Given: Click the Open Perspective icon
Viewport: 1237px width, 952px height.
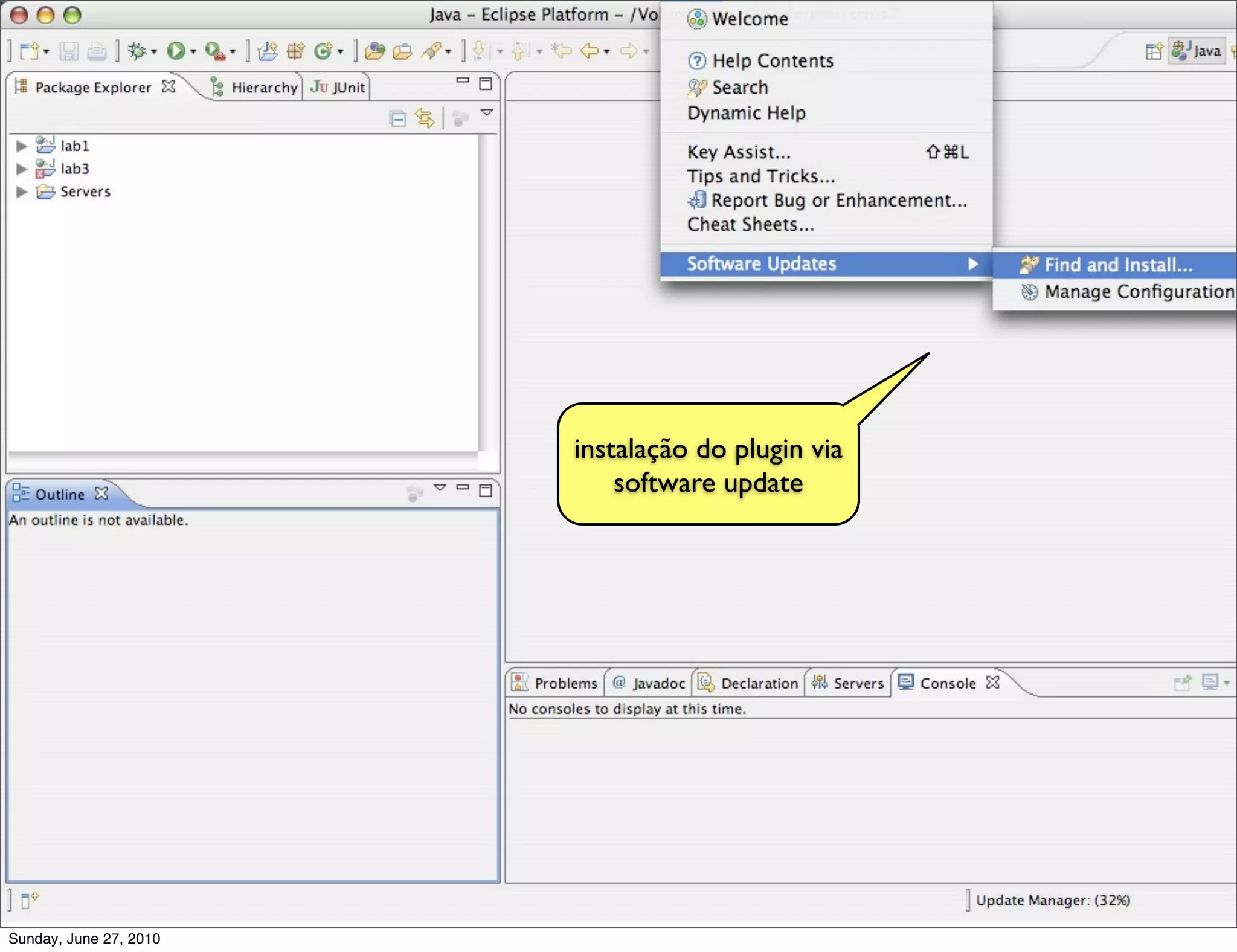Looking at the screenshot, I should (x=1153, y=51).
